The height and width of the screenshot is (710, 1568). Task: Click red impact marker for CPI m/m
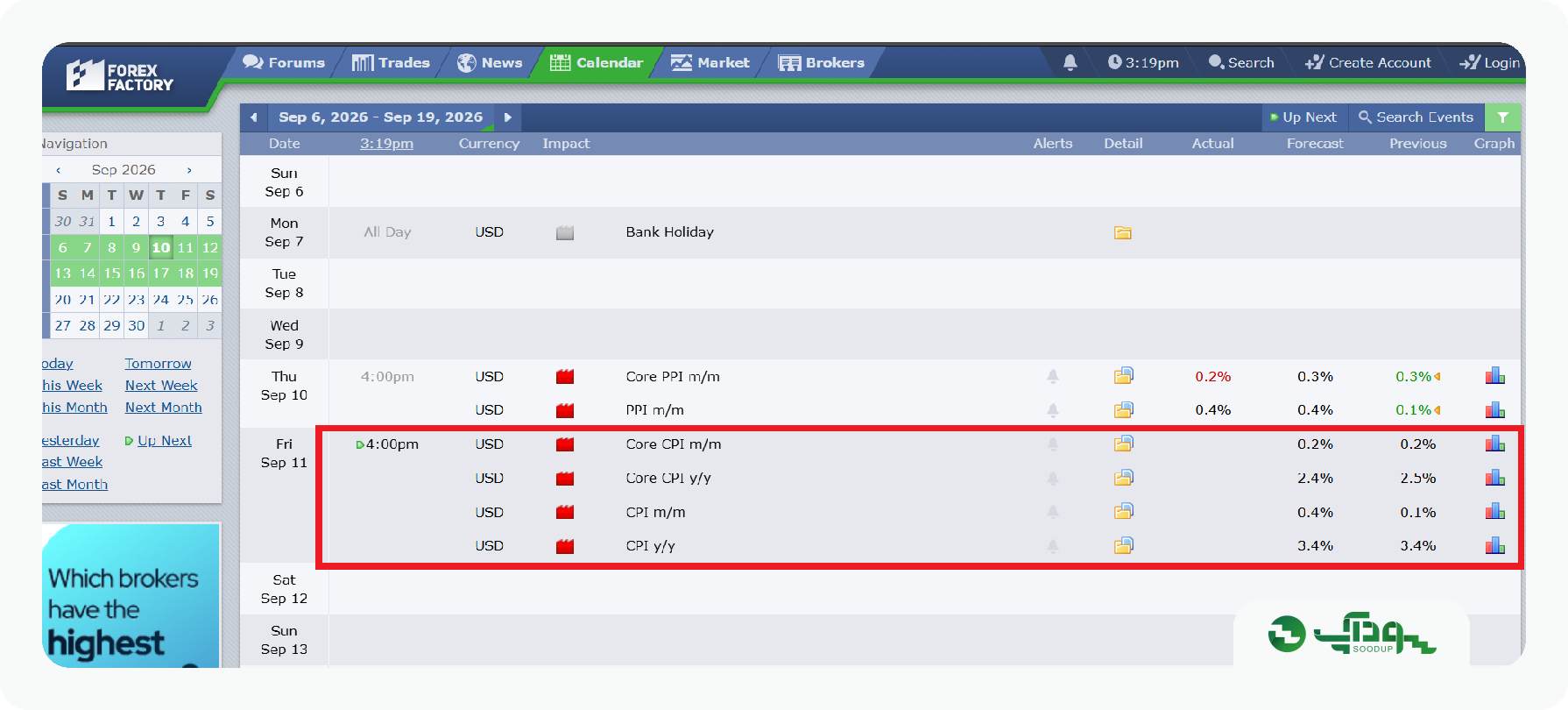[565, 512]
